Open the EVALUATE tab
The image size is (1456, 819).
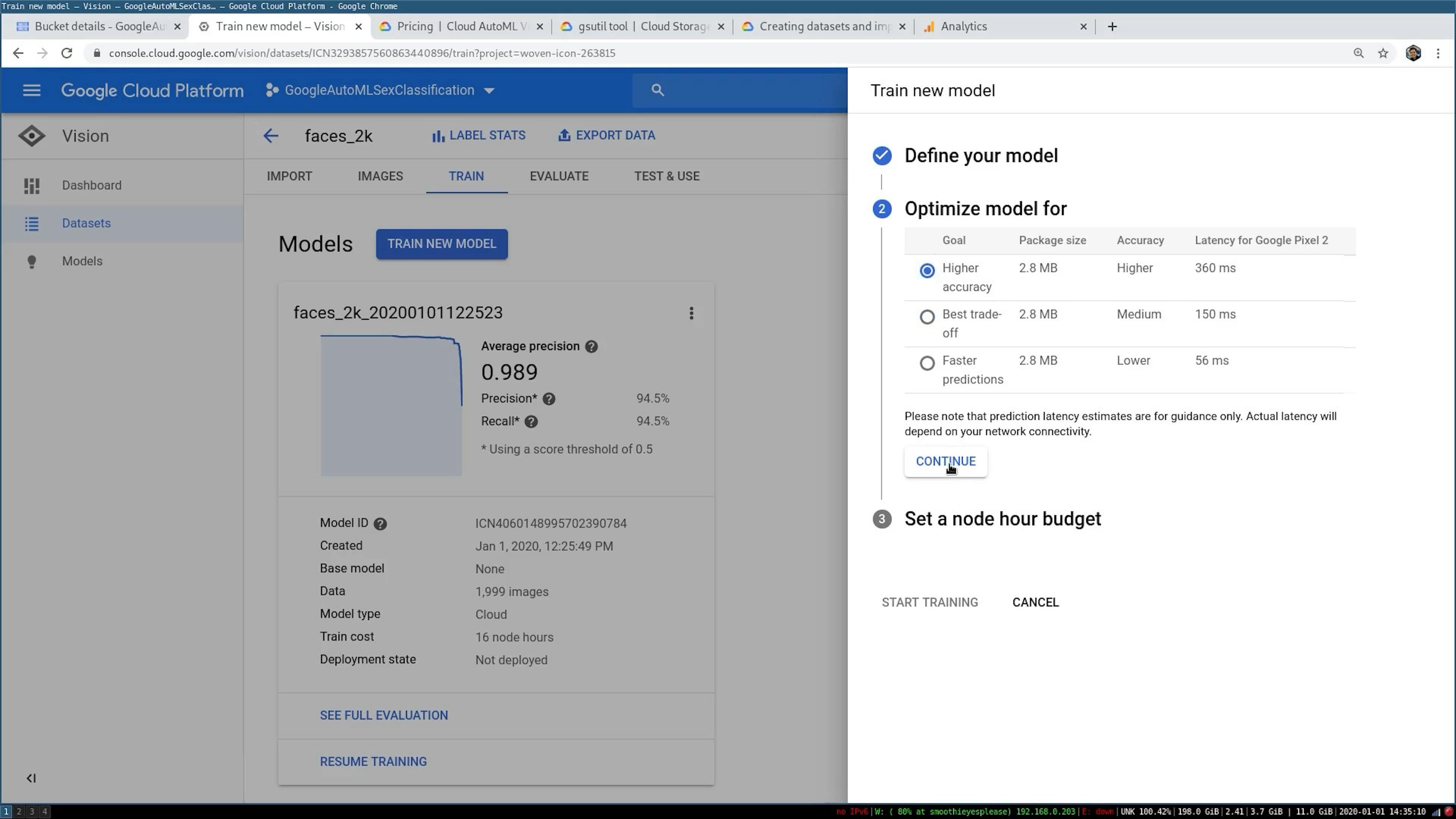[559, 176]
